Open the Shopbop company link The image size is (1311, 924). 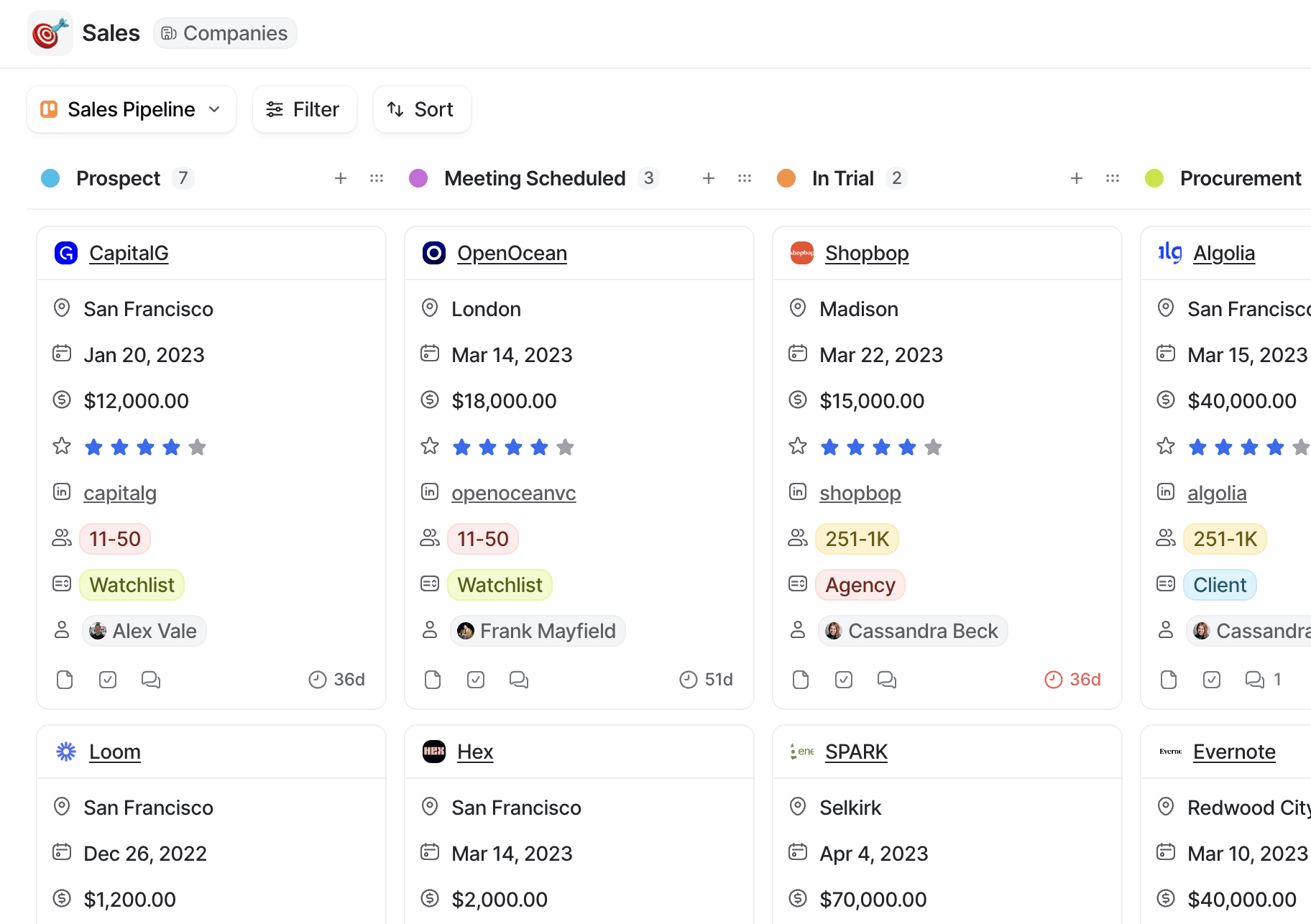tap(867, 253)
